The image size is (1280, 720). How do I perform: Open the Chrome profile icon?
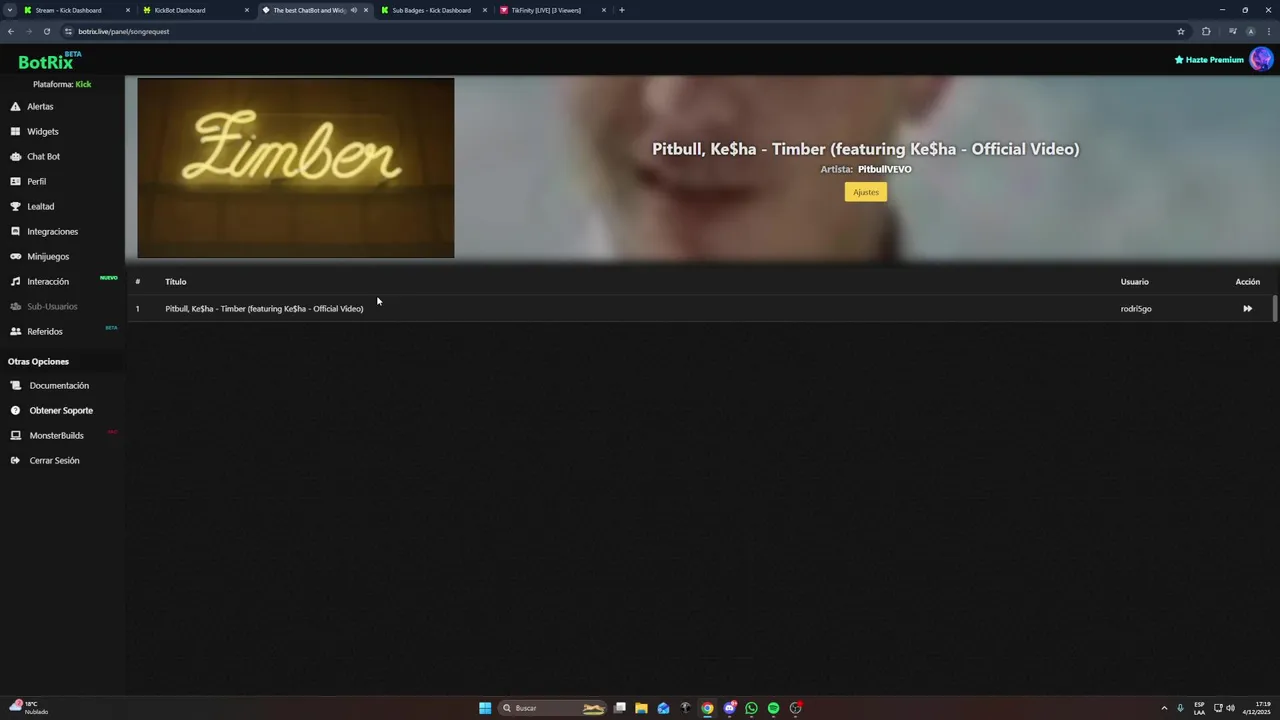point(1250,31)
